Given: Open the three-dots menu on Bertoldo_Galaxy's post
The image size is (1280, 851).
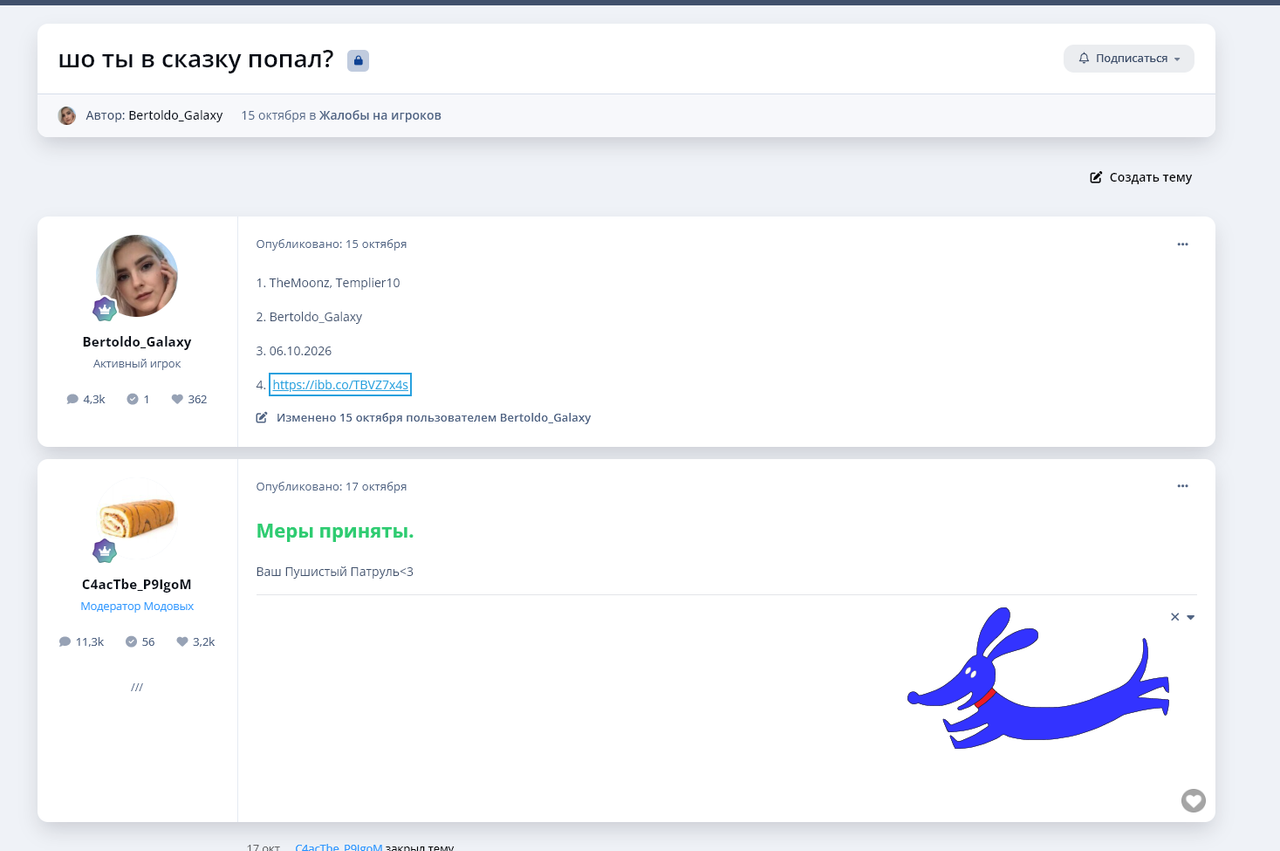Looking at the screenshot, I should 1183,244.
